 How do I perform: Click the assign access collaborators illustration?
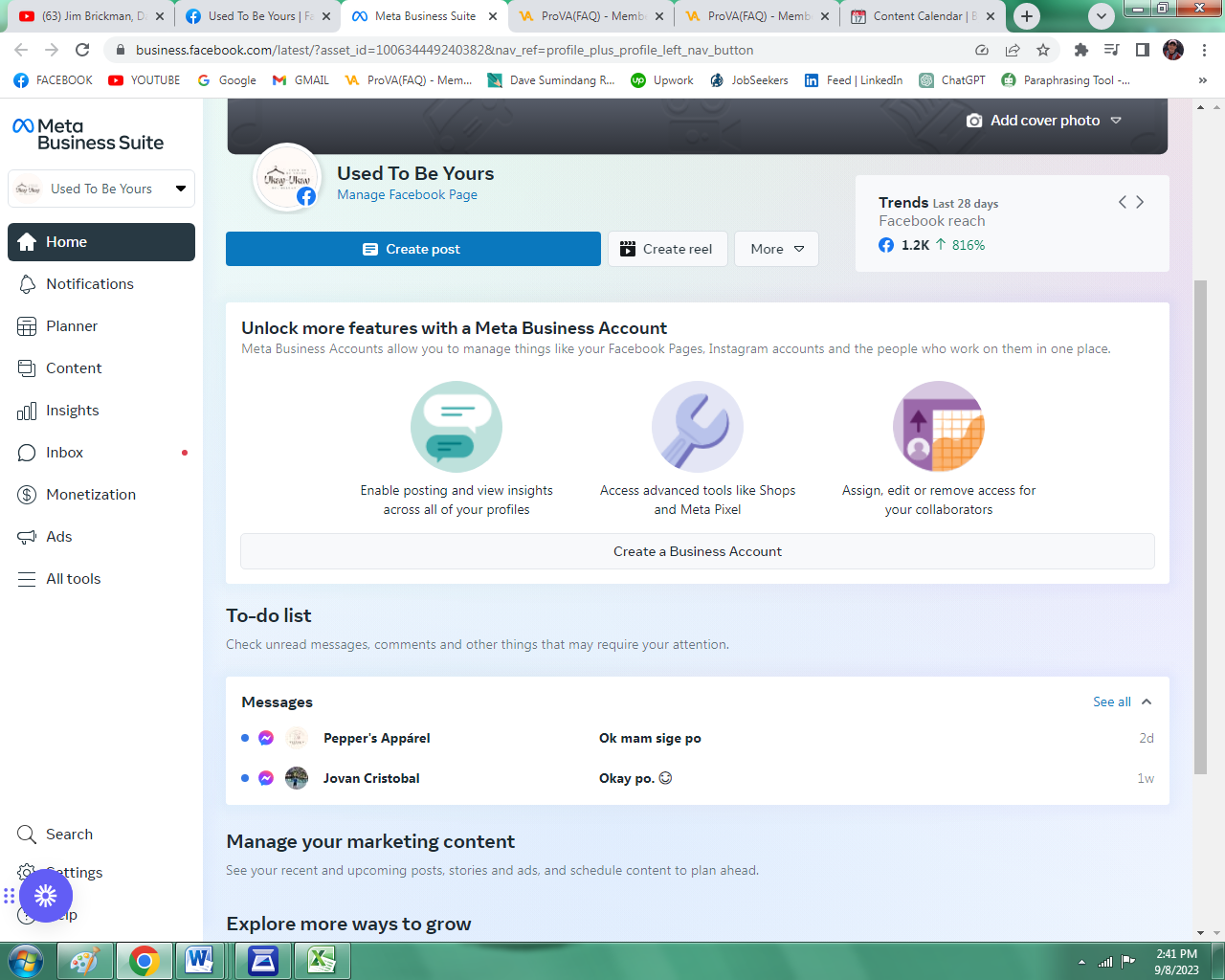tap(939, 427)
